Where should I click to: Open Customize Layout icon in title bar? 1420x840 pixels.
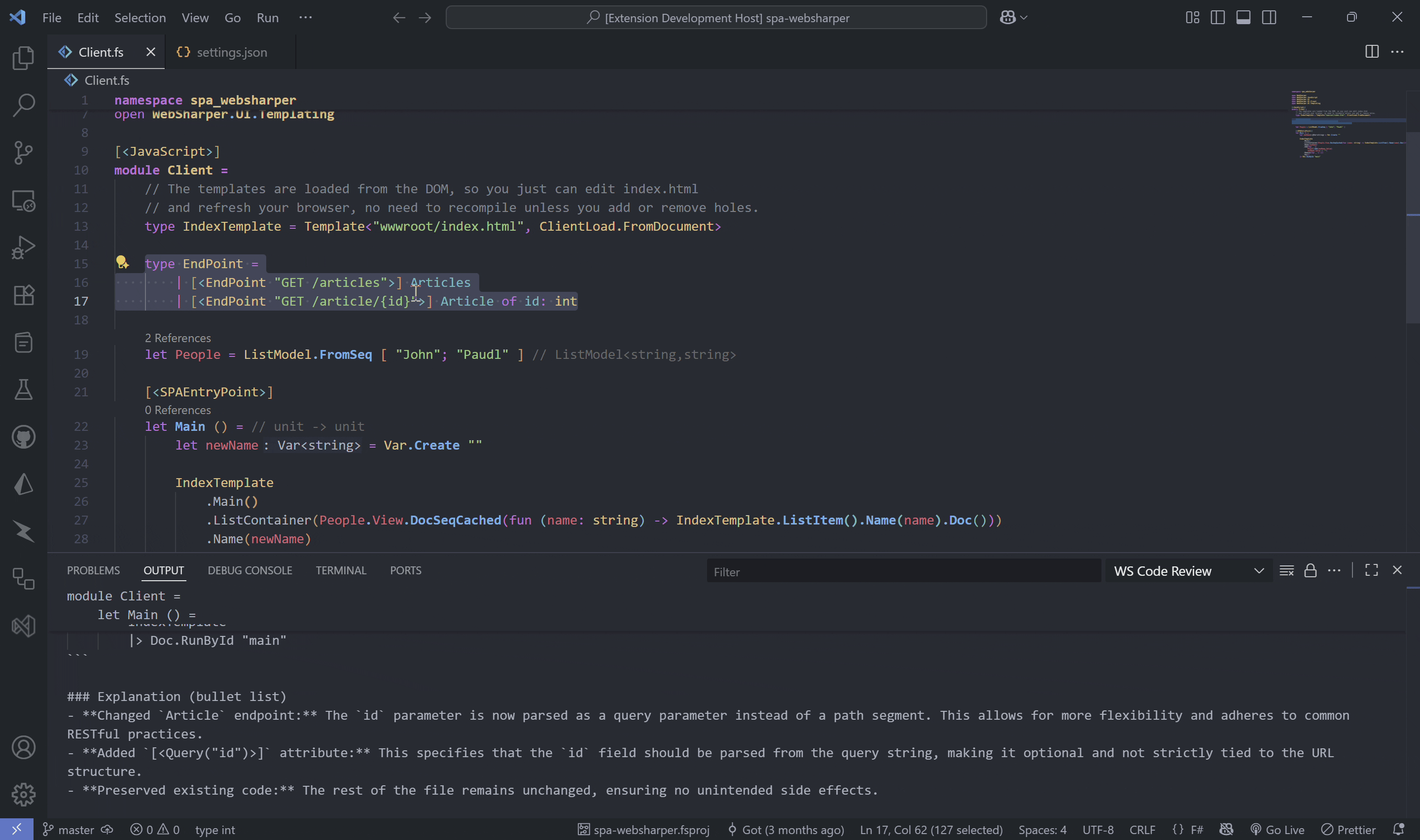click(1193, 18)
